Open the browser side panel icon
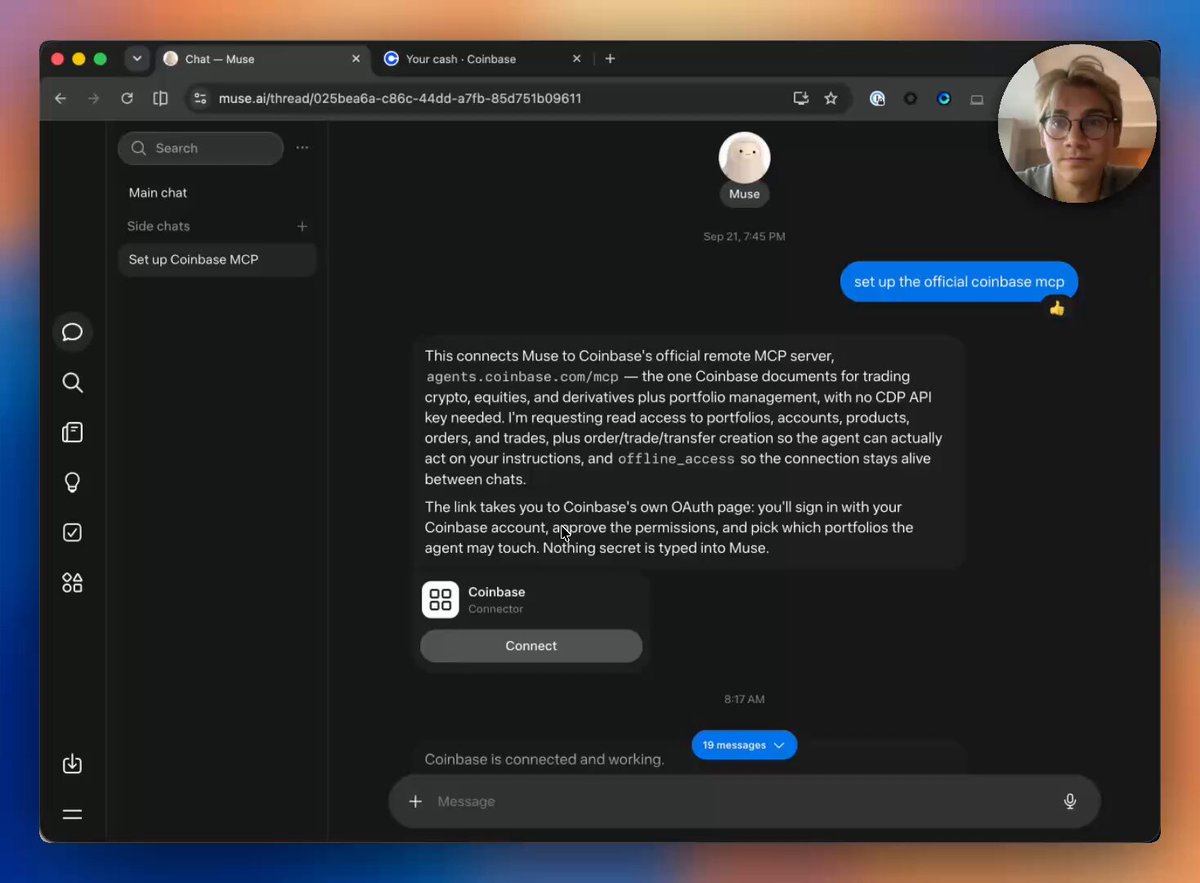Image resolution: width=1200 pixels, height=883 pixels. coord(160,98)
